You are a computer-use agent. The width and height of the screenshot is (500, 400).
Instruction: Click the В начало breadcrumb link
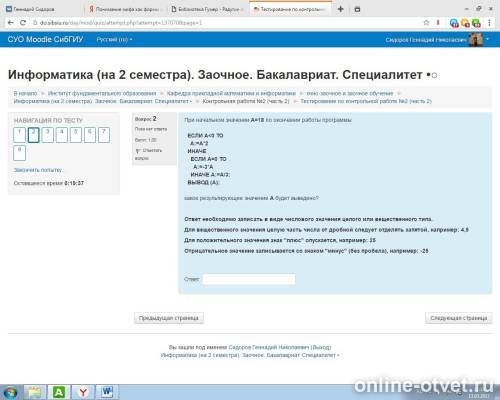(25, 93)
